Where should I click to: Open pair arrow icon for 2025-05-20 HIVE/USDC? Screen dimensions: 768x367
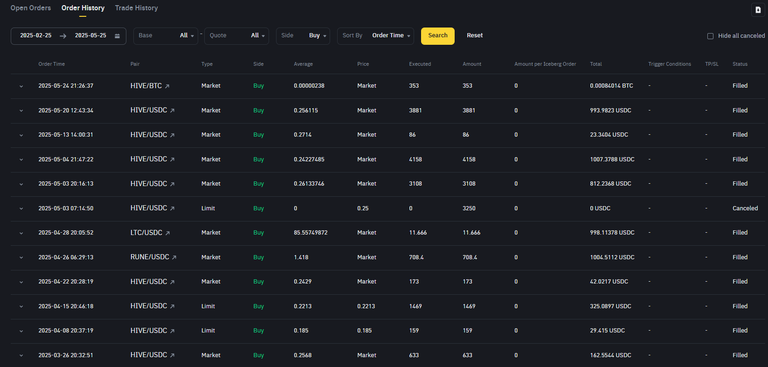tap(172, 110)
